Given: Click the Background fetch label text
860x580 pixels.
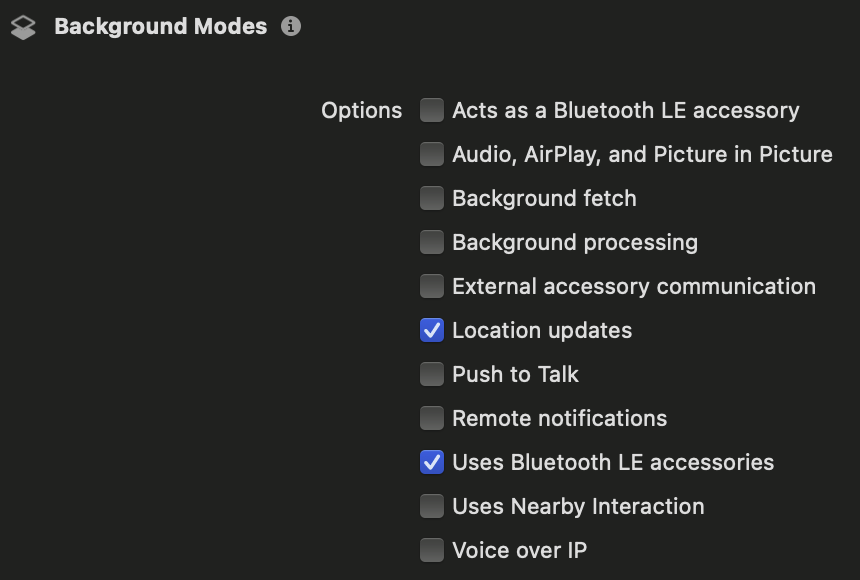Looking at the screenshot, I should (x=544, y=198).
